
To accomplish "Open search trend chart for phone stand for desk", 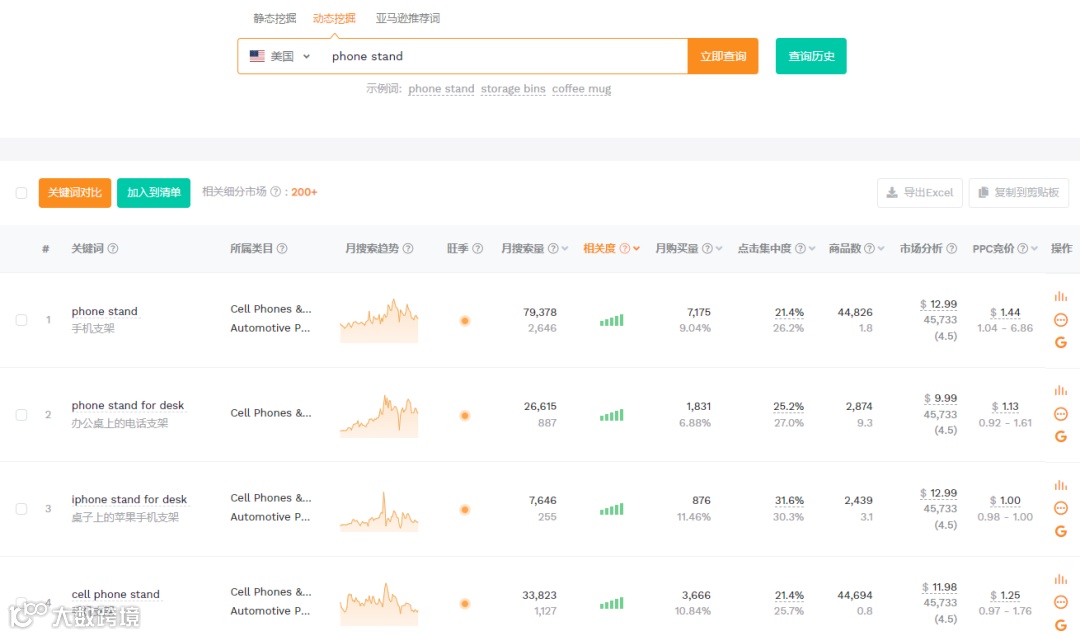I will pyautogui.click(x=379, y=416).
